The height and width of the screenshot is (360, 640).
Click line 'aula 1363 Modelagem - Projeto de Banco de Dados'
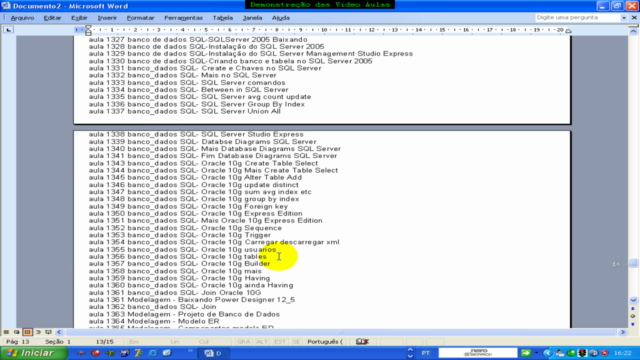tap(184, 314)
